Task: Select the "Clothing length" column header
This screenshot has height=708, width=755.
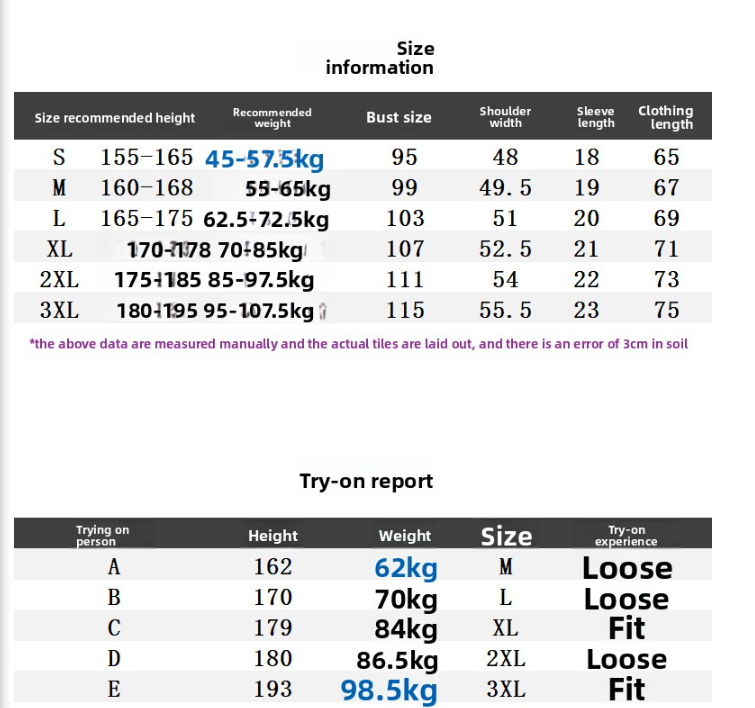Action: pyautogui.click(x=666, y=117)
